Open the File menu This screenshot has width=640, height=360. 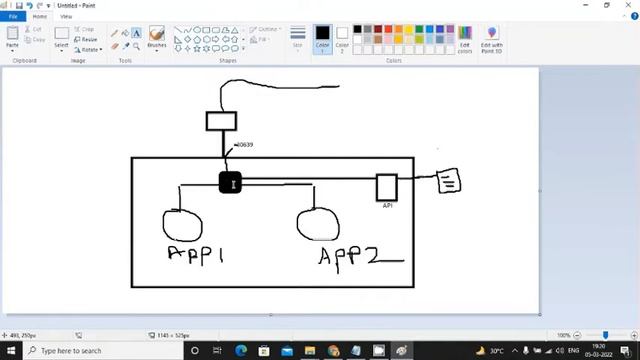click(x=13, y=16)
